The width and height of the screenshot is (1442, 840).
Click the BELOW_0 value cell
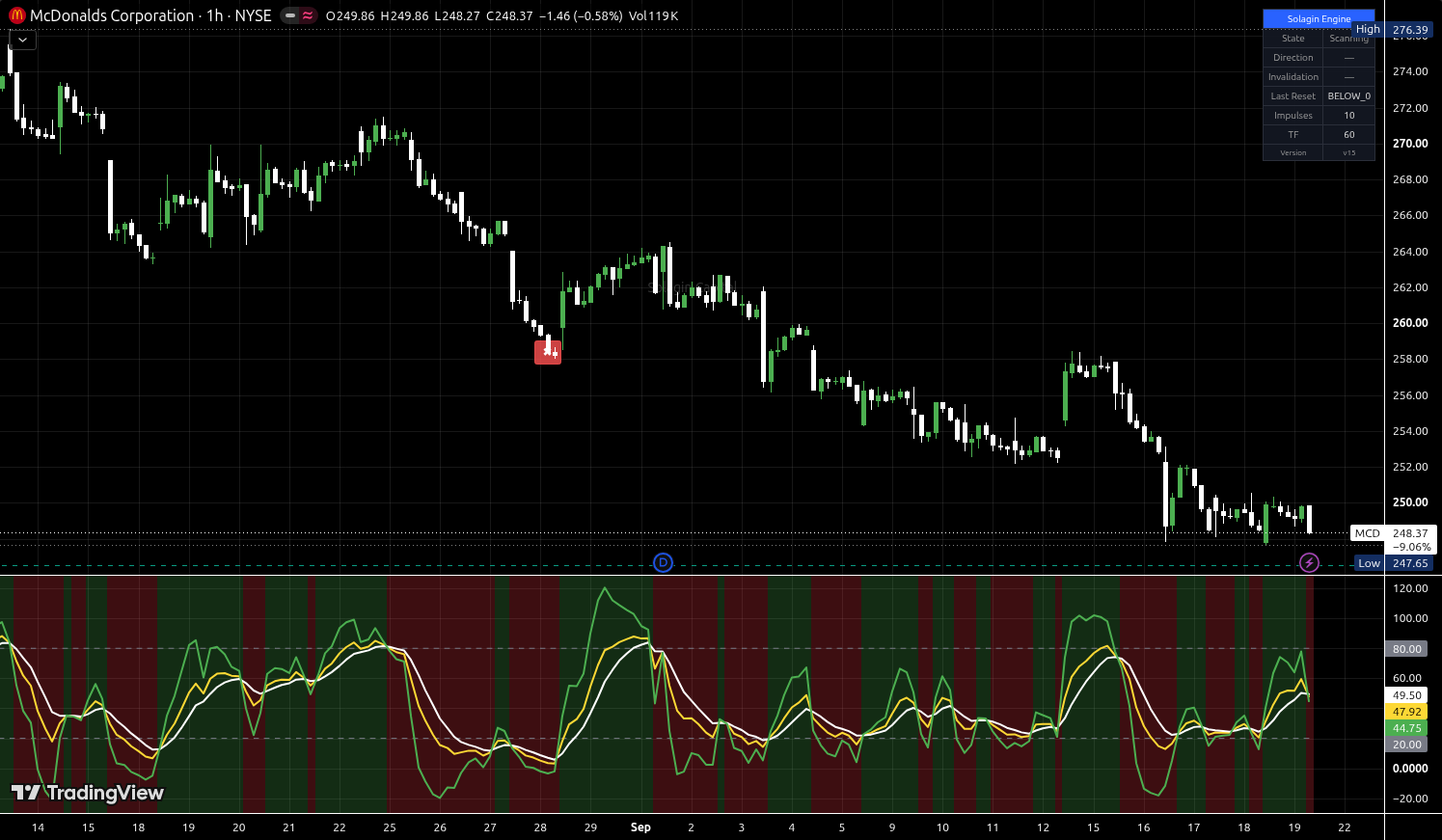coord(1349,96)
